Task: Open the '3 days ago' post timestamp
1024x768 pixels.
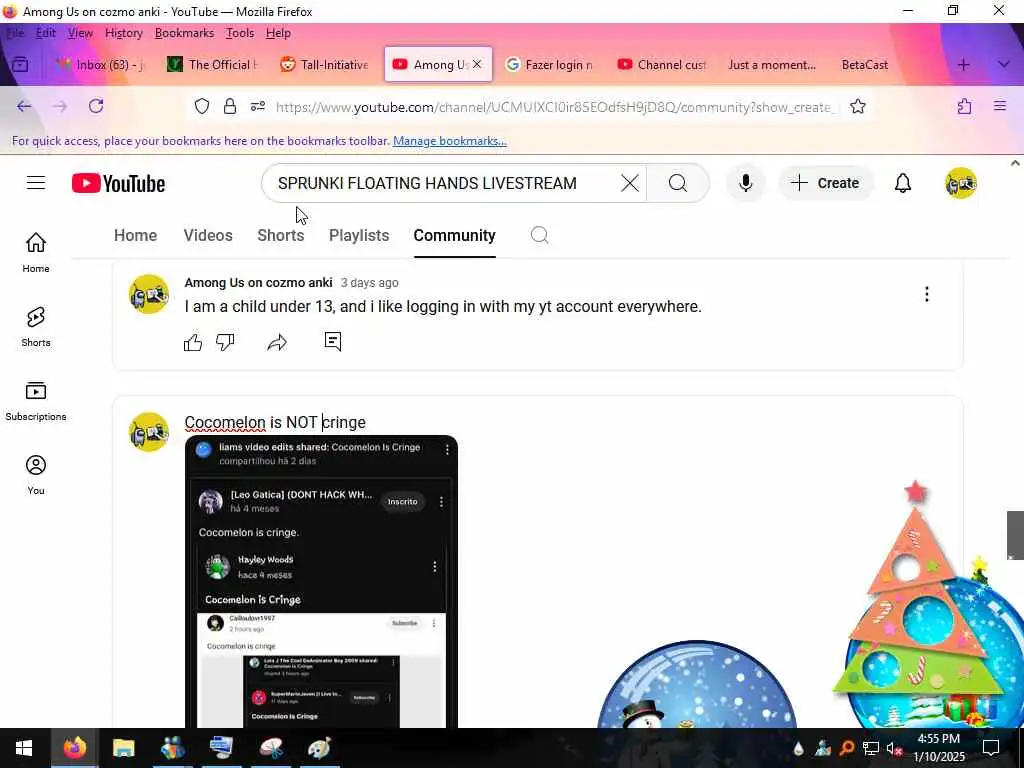Action: click(x=370, y=283)
